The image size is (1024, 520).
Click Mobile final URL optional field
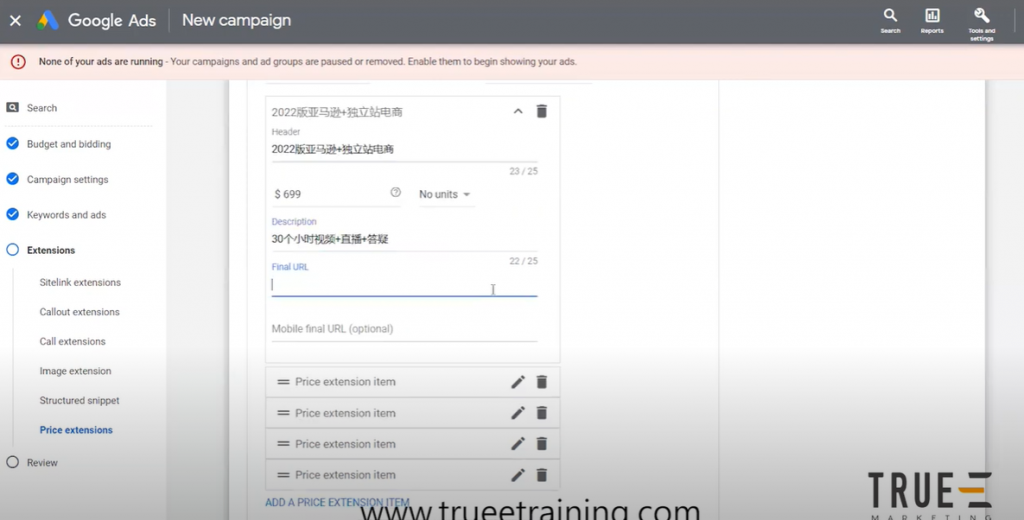pyautogui.click(x=403, y=329)
